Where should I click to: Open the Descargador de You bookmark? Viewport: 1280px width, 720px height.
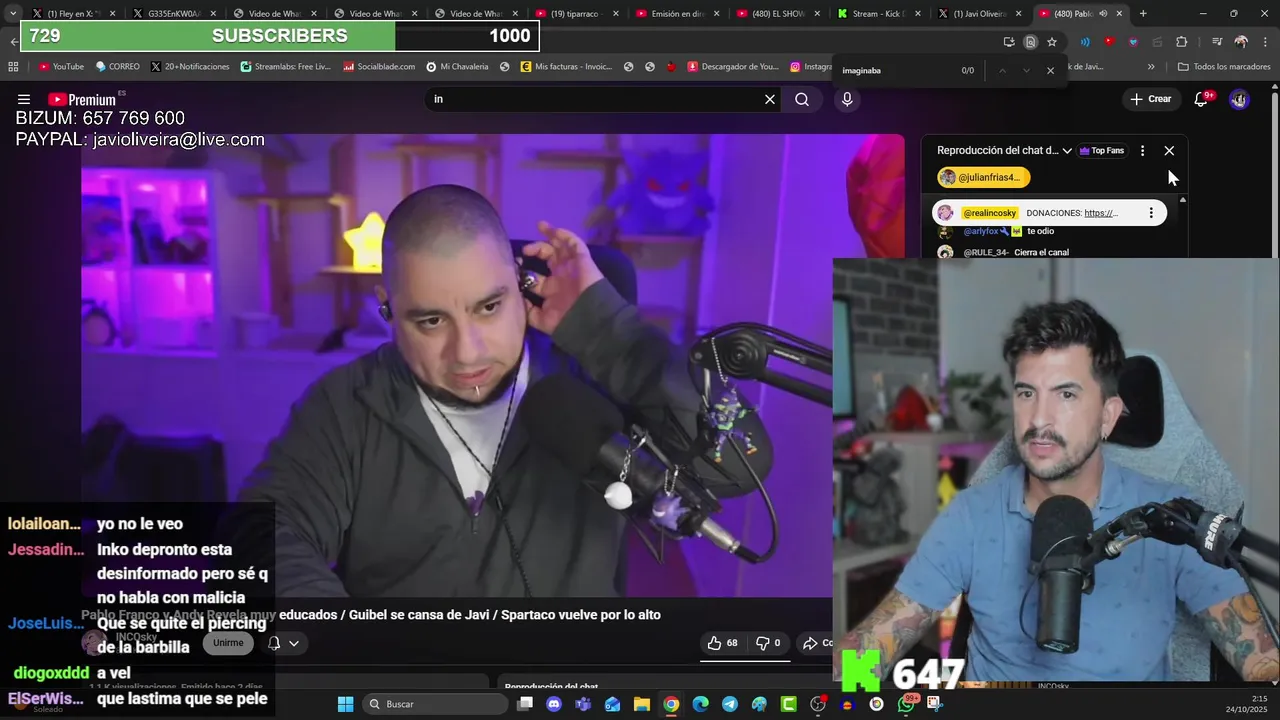(732, 67)
